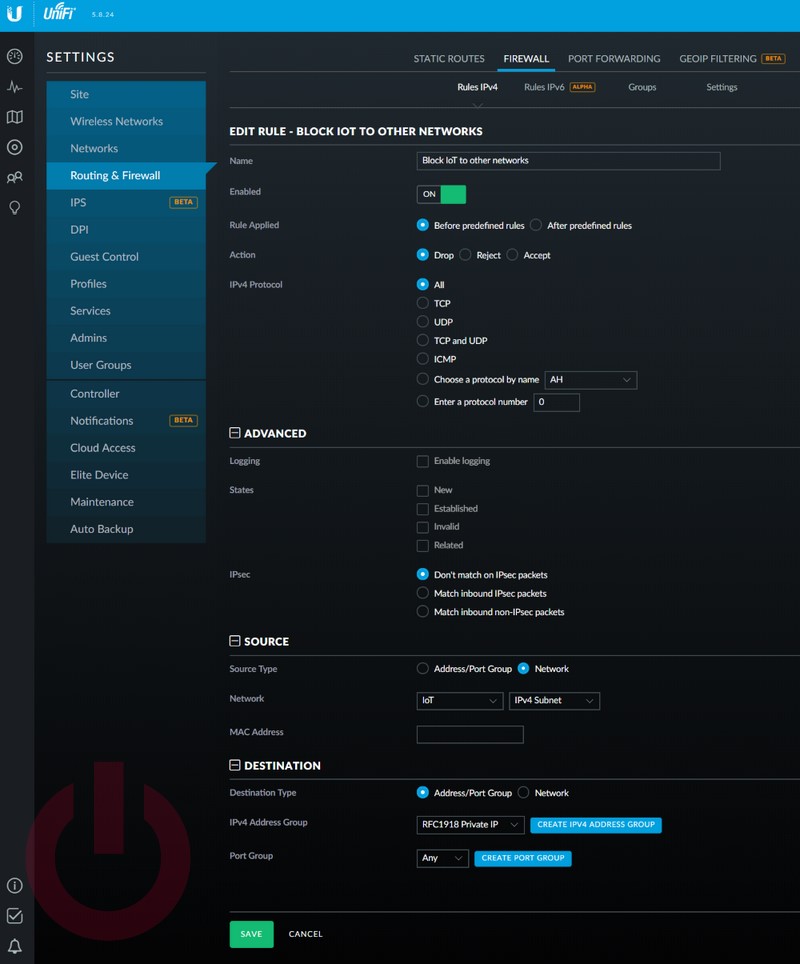This screenshot has height=964, width=800.
Task: Click the UniFi wordmark logo
Action: [x=59, y=12]
